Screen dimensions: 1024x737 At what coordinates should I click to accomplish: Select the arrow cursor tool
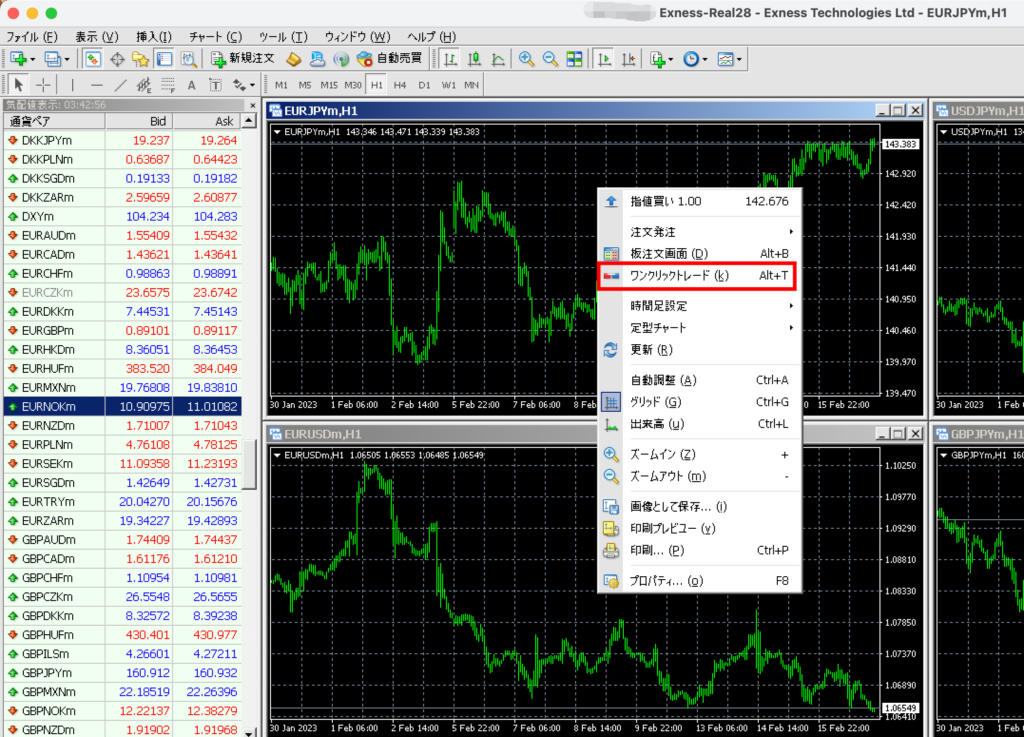[x=19, y=84]
